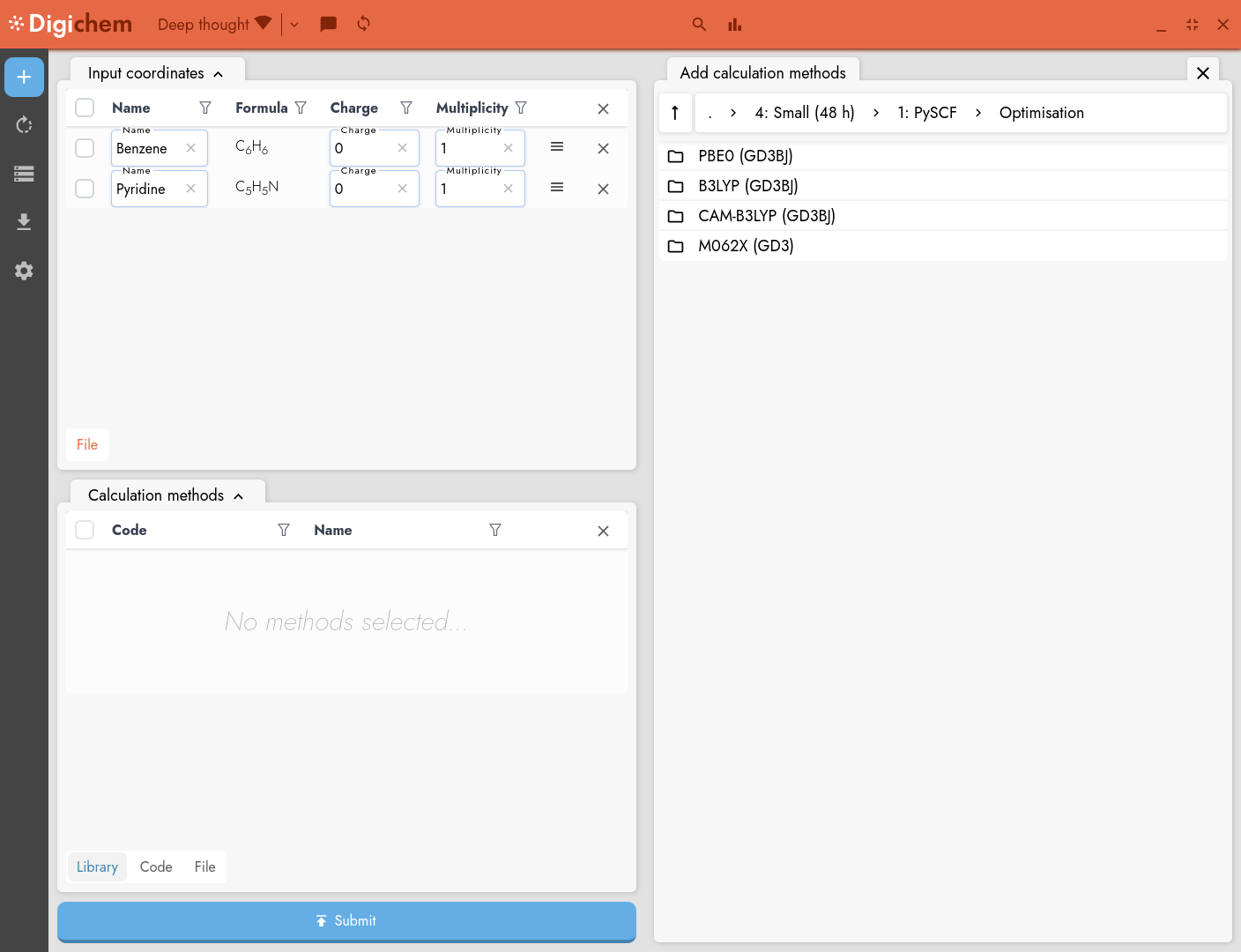Open the B3LYP (GD3BJ) method folder
1241x952 pixels.
pos(747,186)
